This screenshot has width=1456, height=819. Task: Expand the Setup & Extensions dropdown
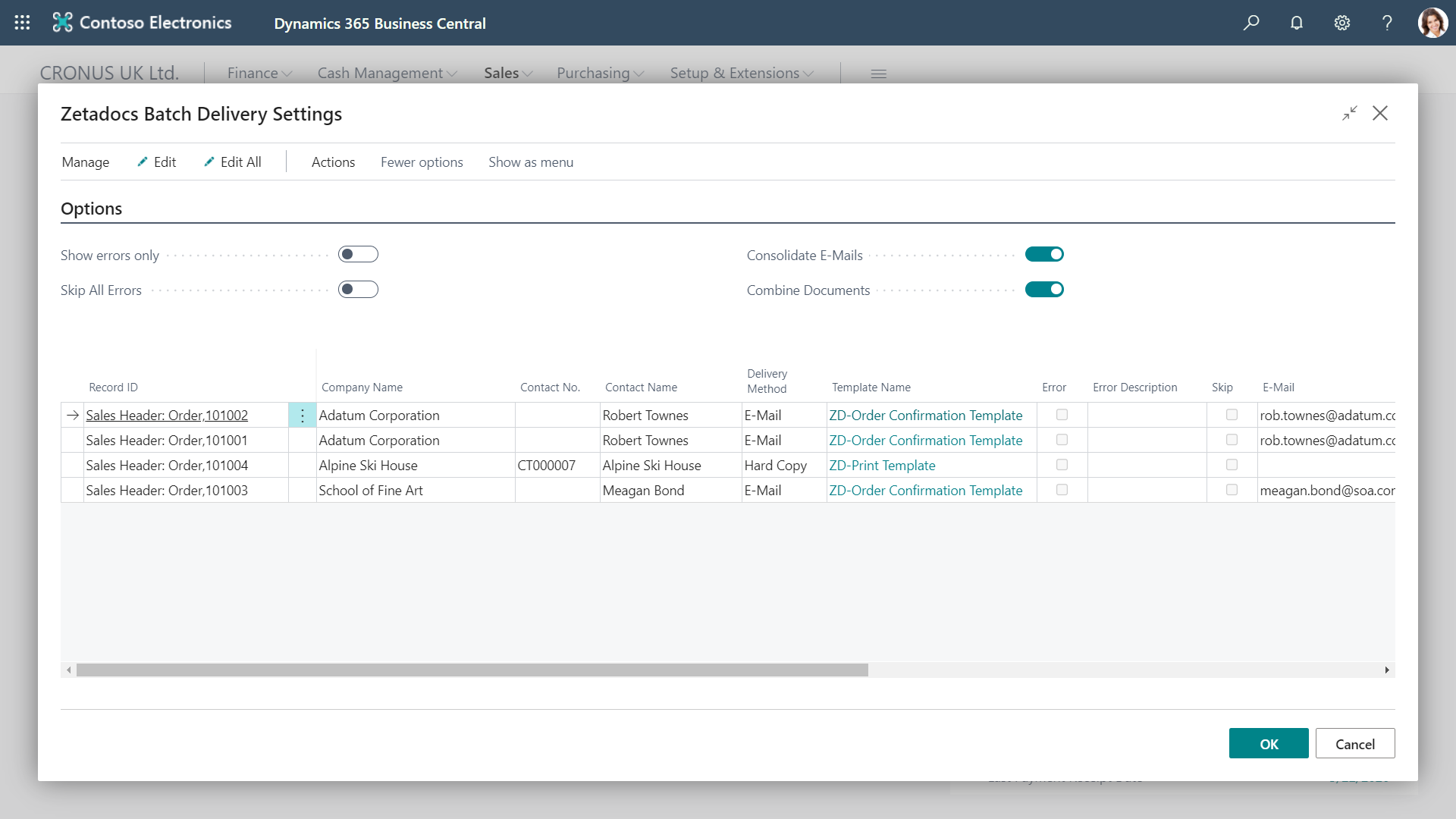(741, 74)
